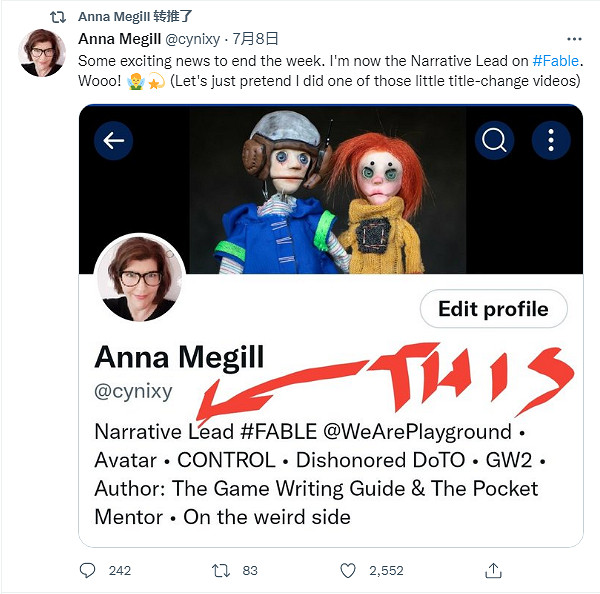Viewport: 600px width, 594px height.
Task: Click the 2,552 likes count
Action: tap(385, 570)
